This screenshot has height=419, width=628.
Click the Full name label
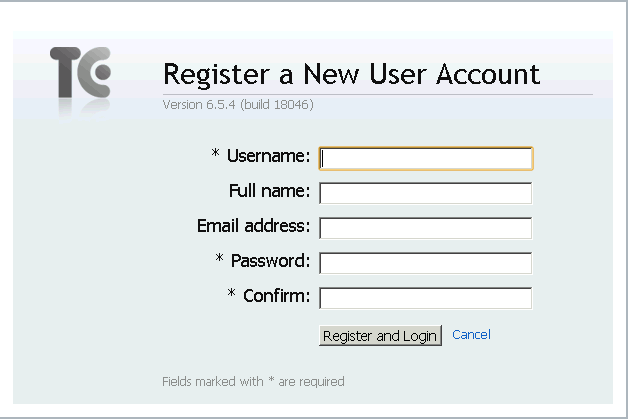[269, 191]
